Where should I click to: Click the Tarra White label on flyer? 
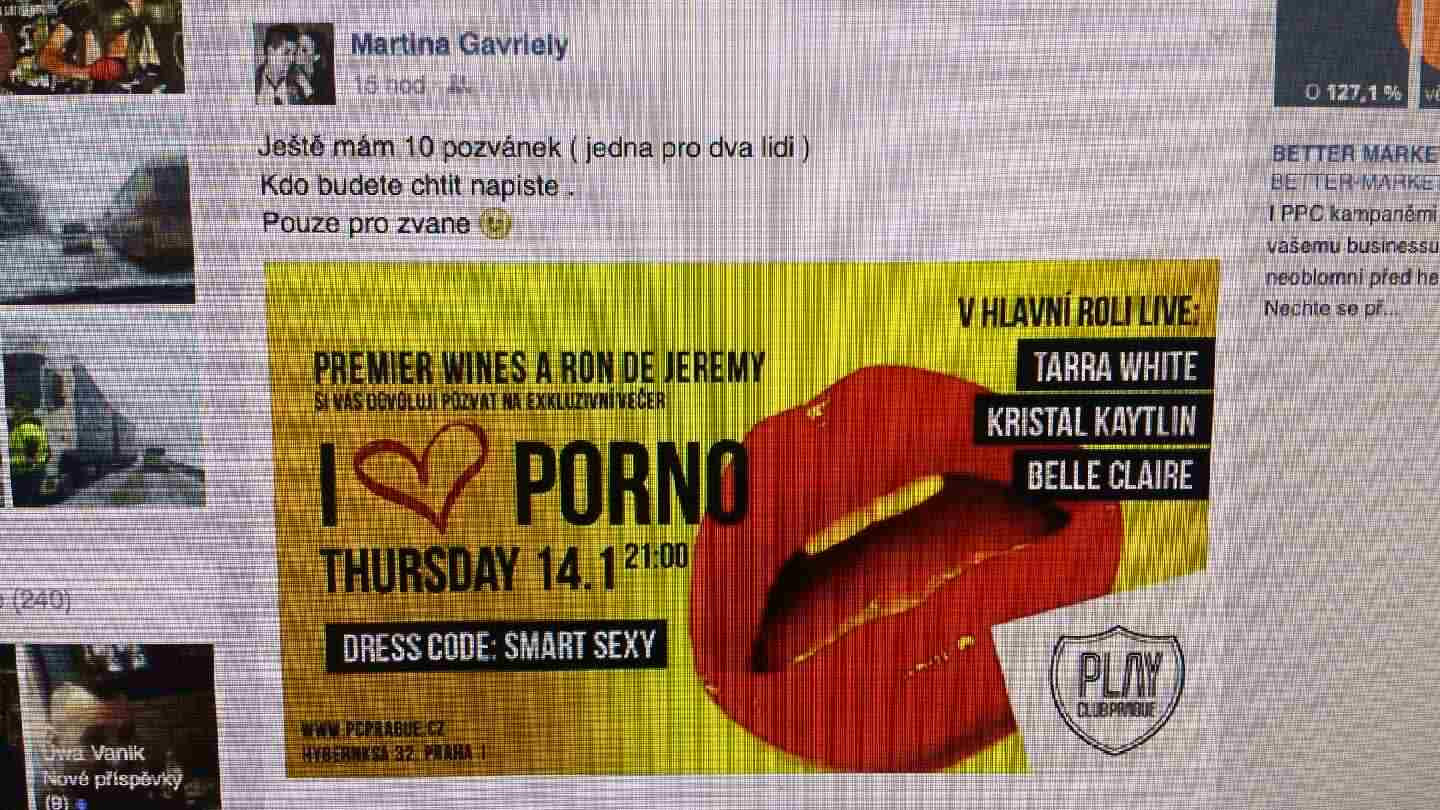click(1115, 367)
